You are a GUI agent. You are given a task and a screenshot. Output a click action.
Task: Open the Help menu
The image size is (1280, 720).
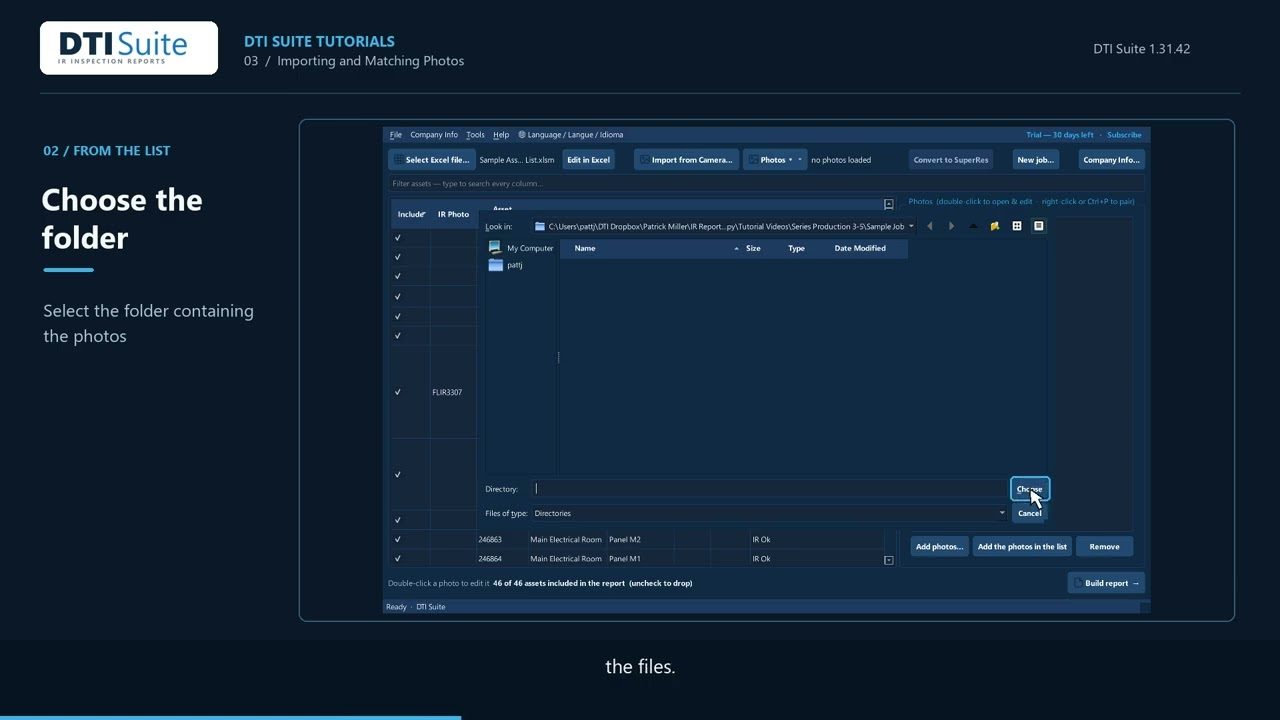pyautogui.click(x=501, y=135)
